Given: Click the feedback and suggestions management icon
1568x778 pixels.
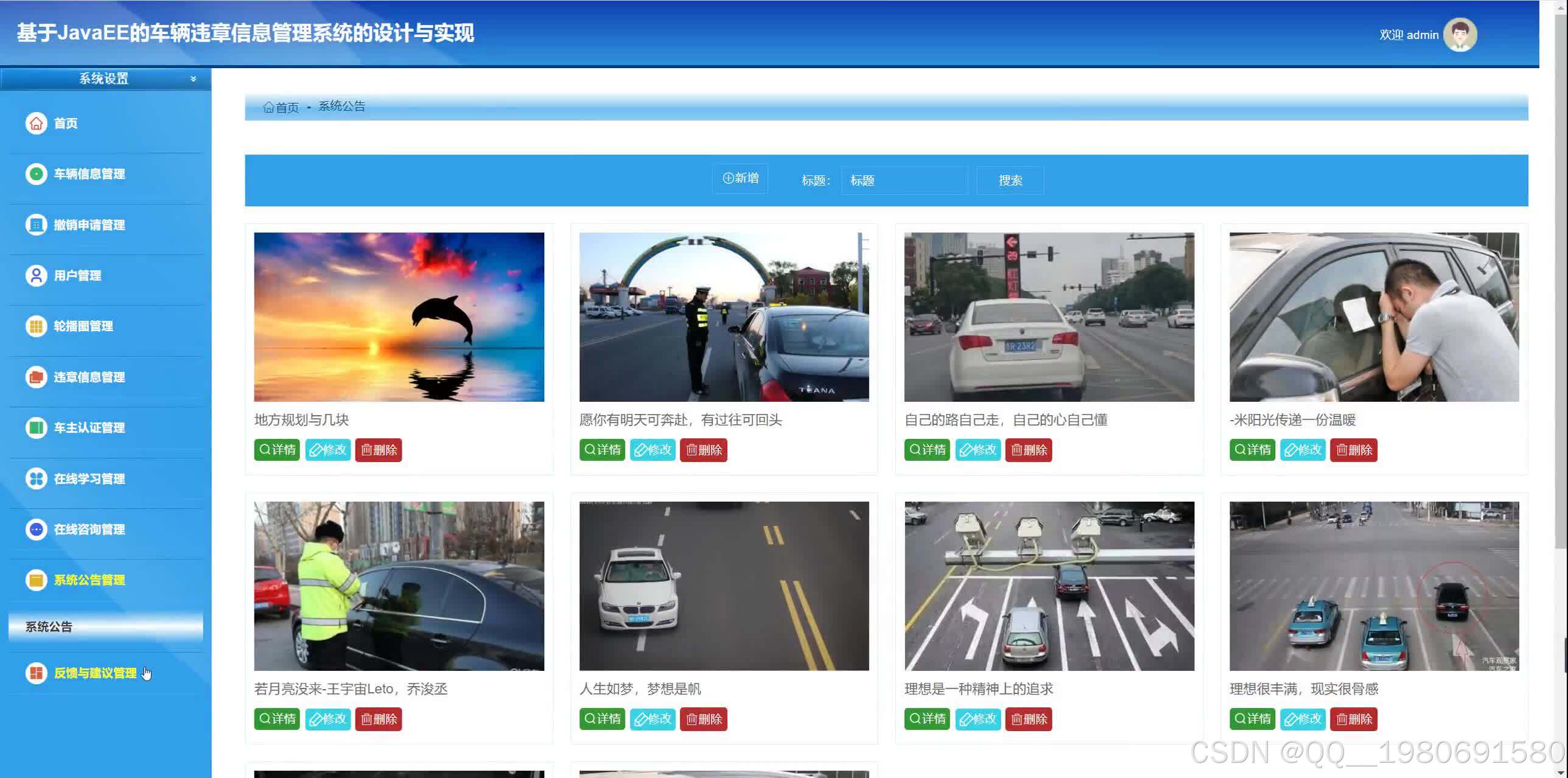Looking at the screenshot, I should tap(36, 673).
